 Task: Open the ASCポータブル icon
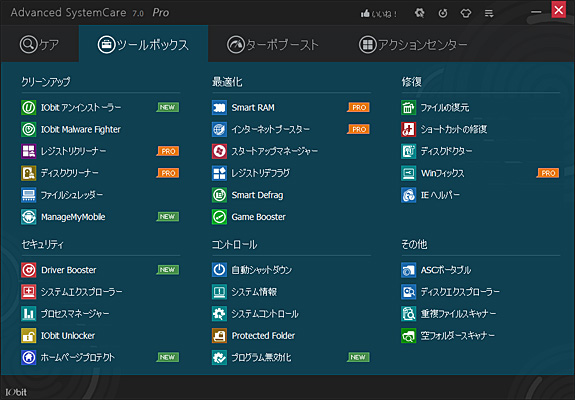409,270
